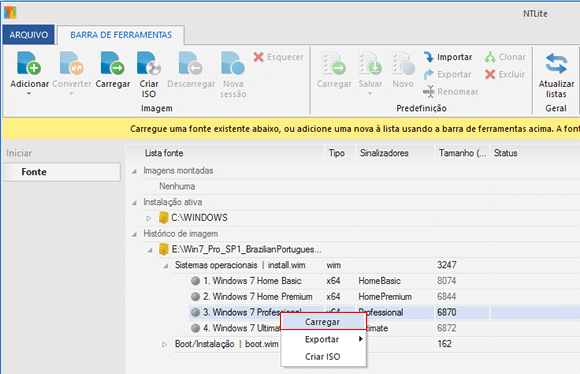Select Fonte in the left sidebar
Screen dimensions: 580x374
(62, 172)
